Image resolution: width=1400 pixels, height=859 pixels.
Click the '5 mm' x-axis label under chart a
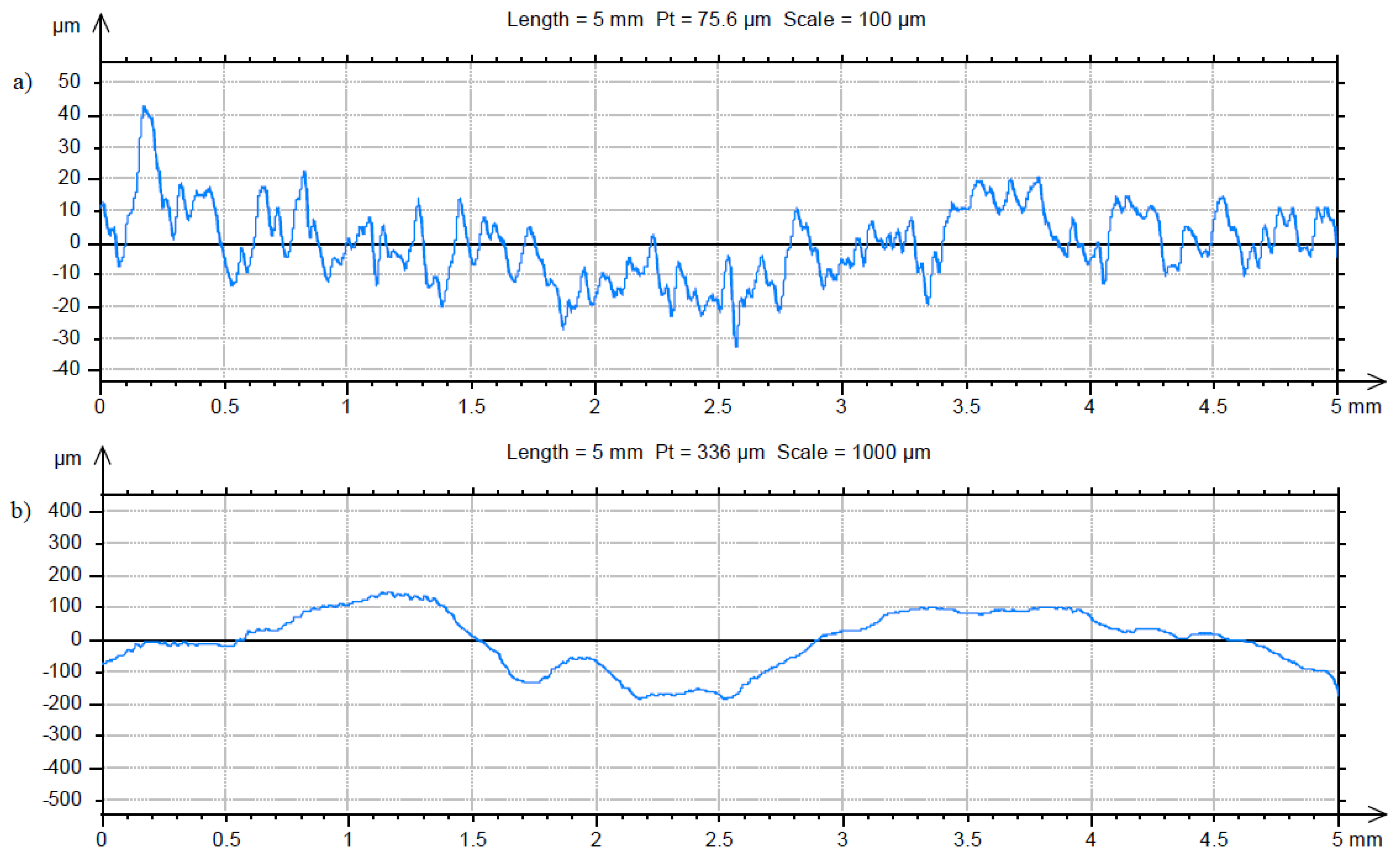pos(1356,407)
